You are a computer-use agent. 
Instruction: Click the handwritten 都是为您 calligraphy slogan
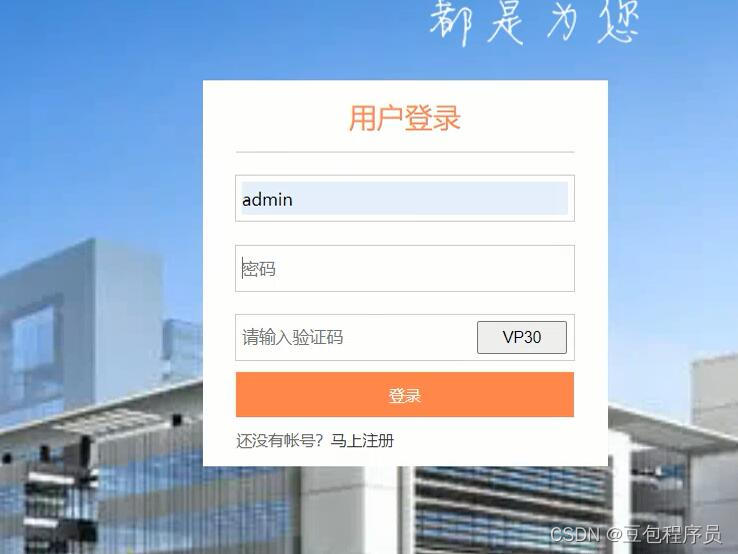pos(535,21)
